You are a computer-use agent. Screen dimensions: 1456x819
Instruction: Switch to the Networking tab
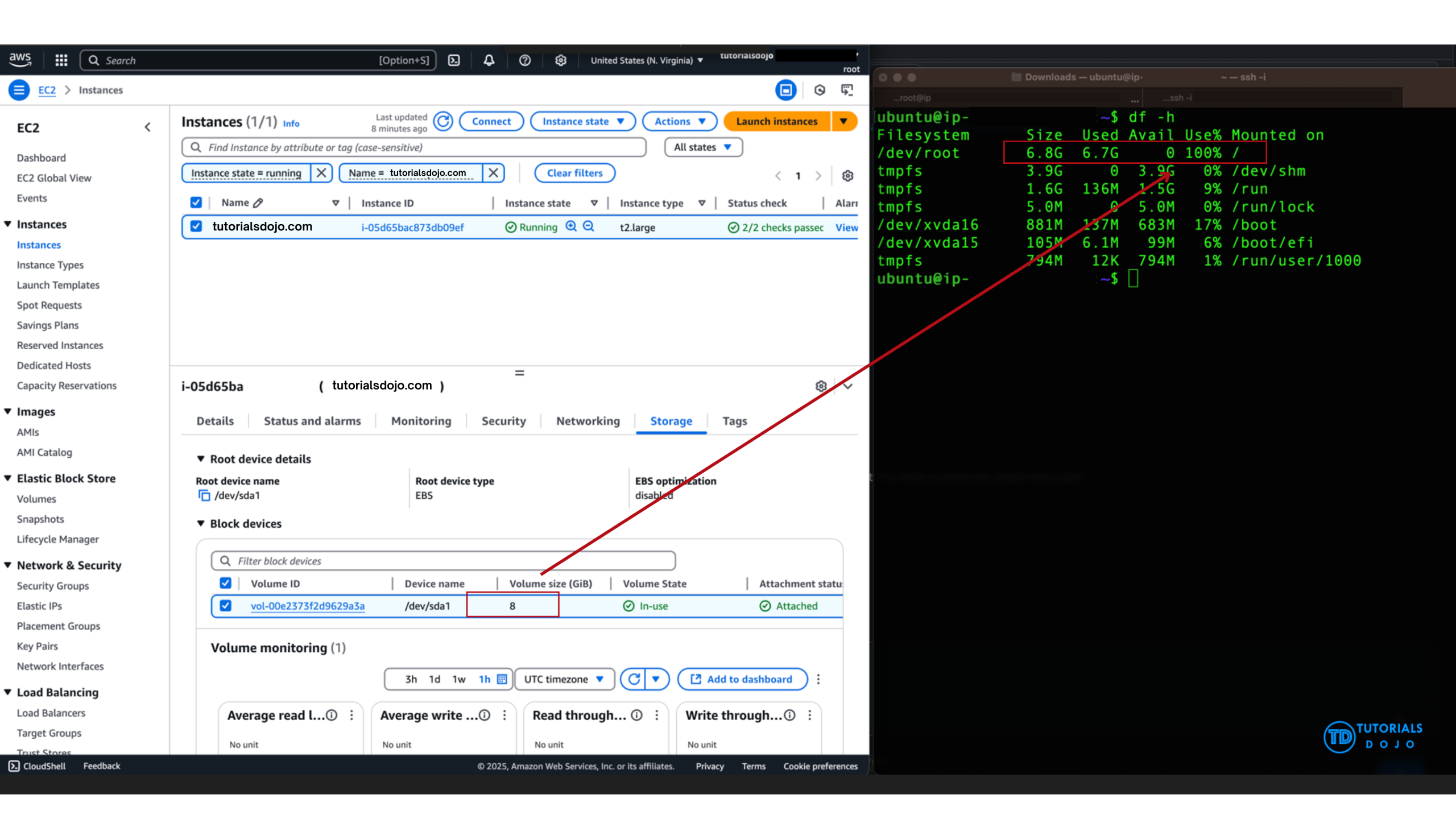pyautogui.click(x=588, y=421)
